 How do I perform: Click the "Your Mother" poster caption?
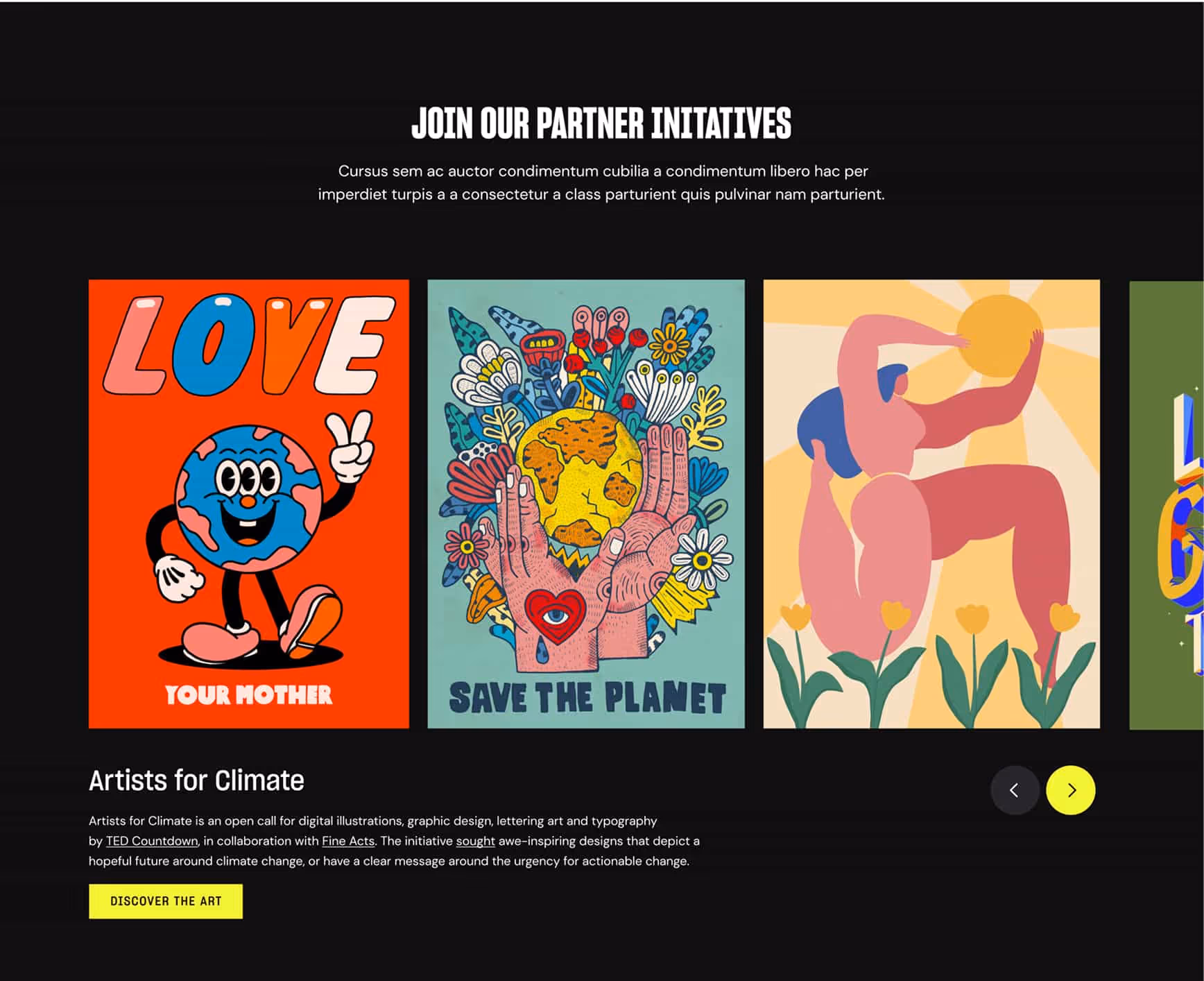click(x=248, y=694)
